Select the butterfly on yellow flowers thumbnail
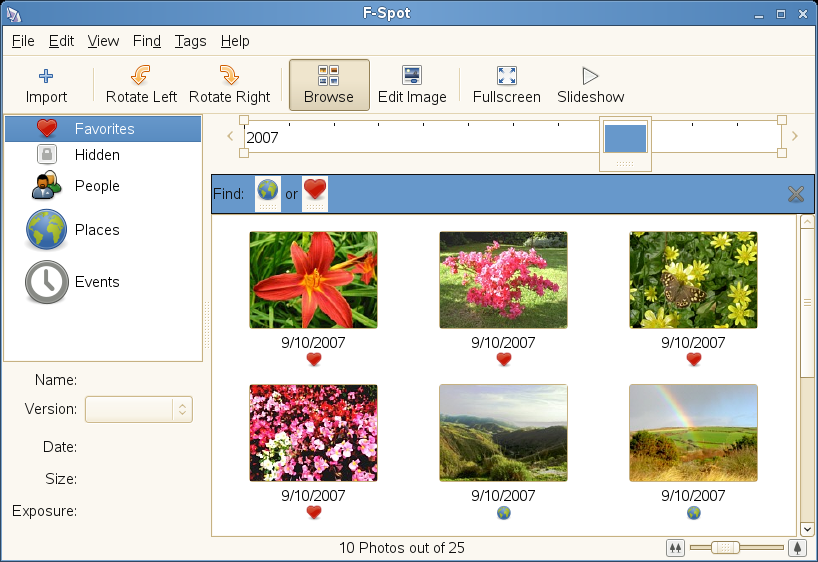818x562 pixels. (693, 280)
